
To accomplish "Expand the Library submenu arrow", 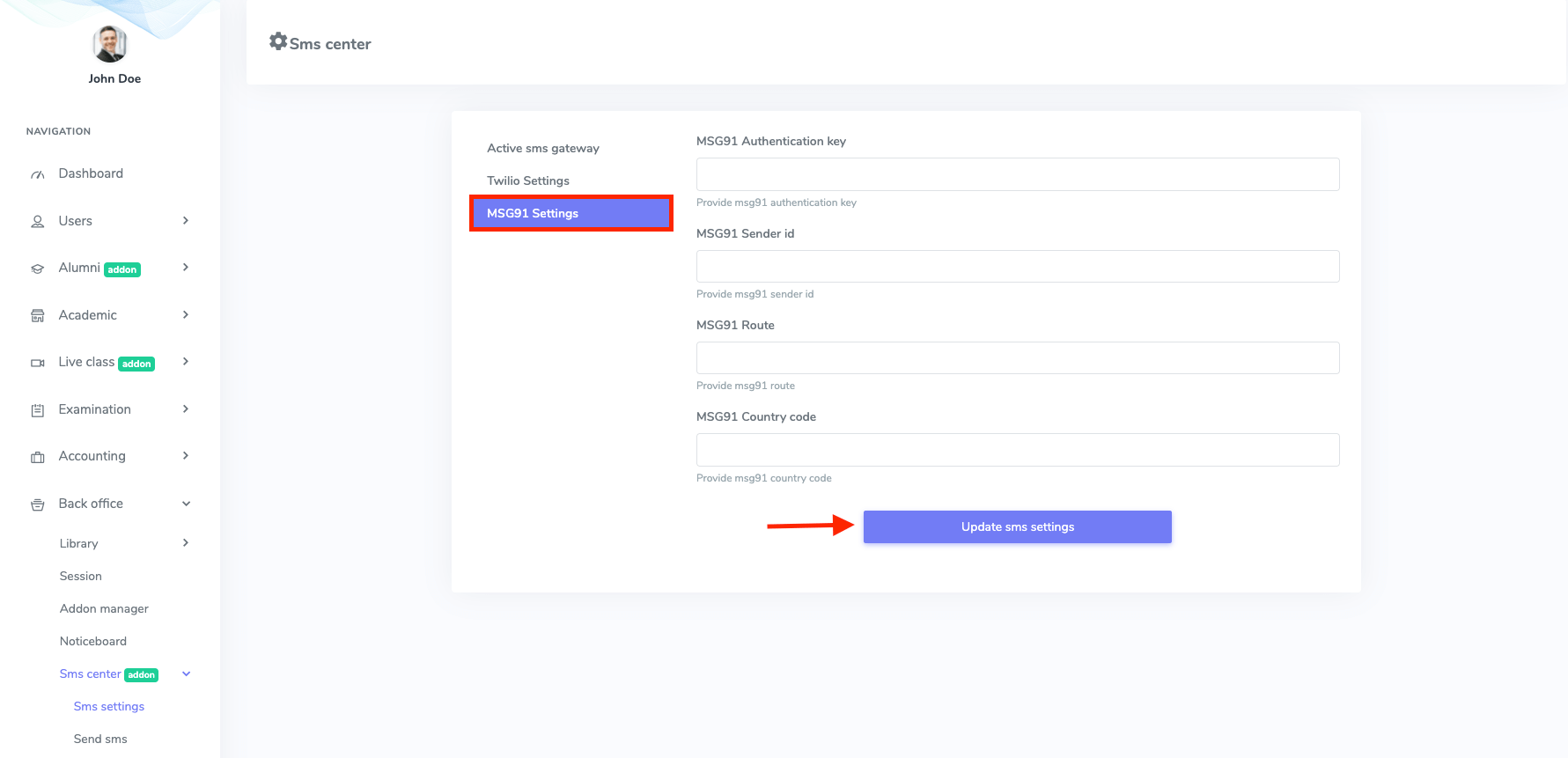I will pos(186,543).
